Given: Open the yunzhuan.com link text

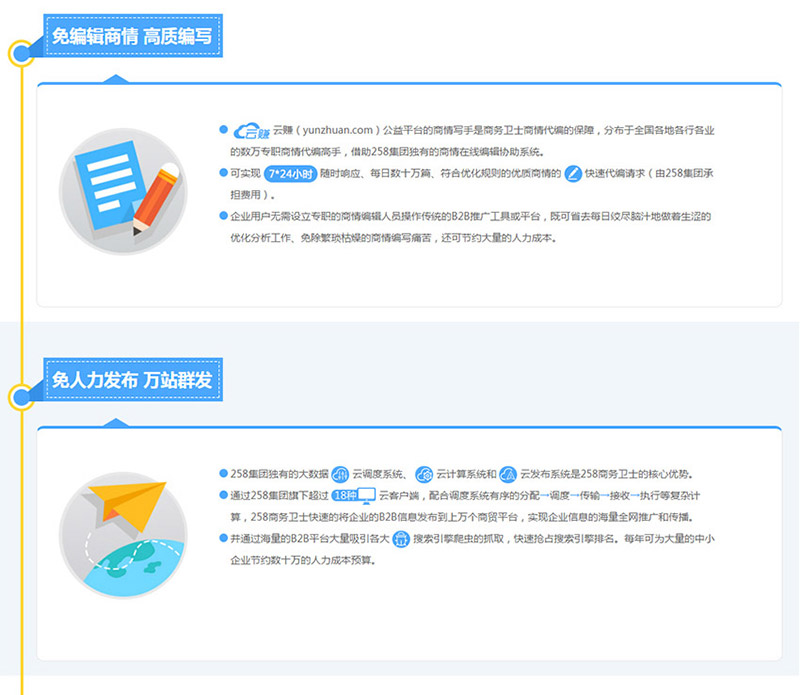Looking at the screenshot, I should click(326, 130).
